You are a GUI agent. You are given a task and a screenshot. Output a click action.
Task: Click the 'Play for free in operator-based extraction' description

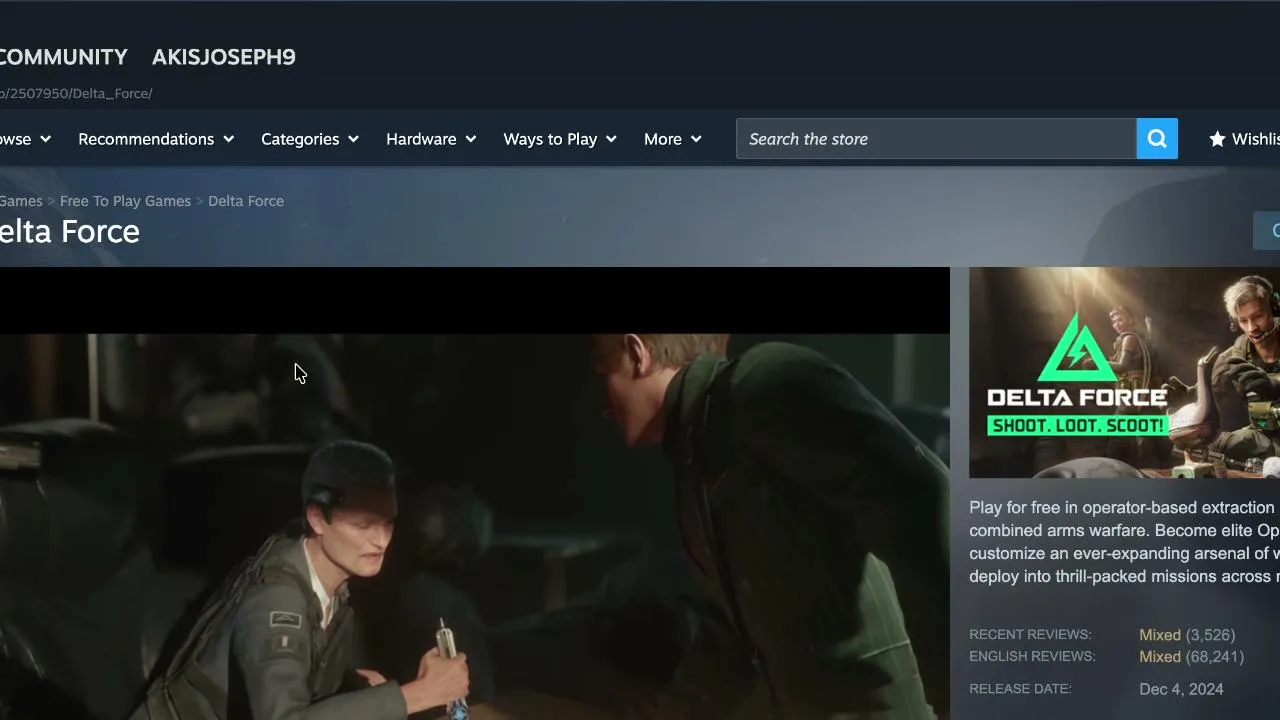point(1124,542)
